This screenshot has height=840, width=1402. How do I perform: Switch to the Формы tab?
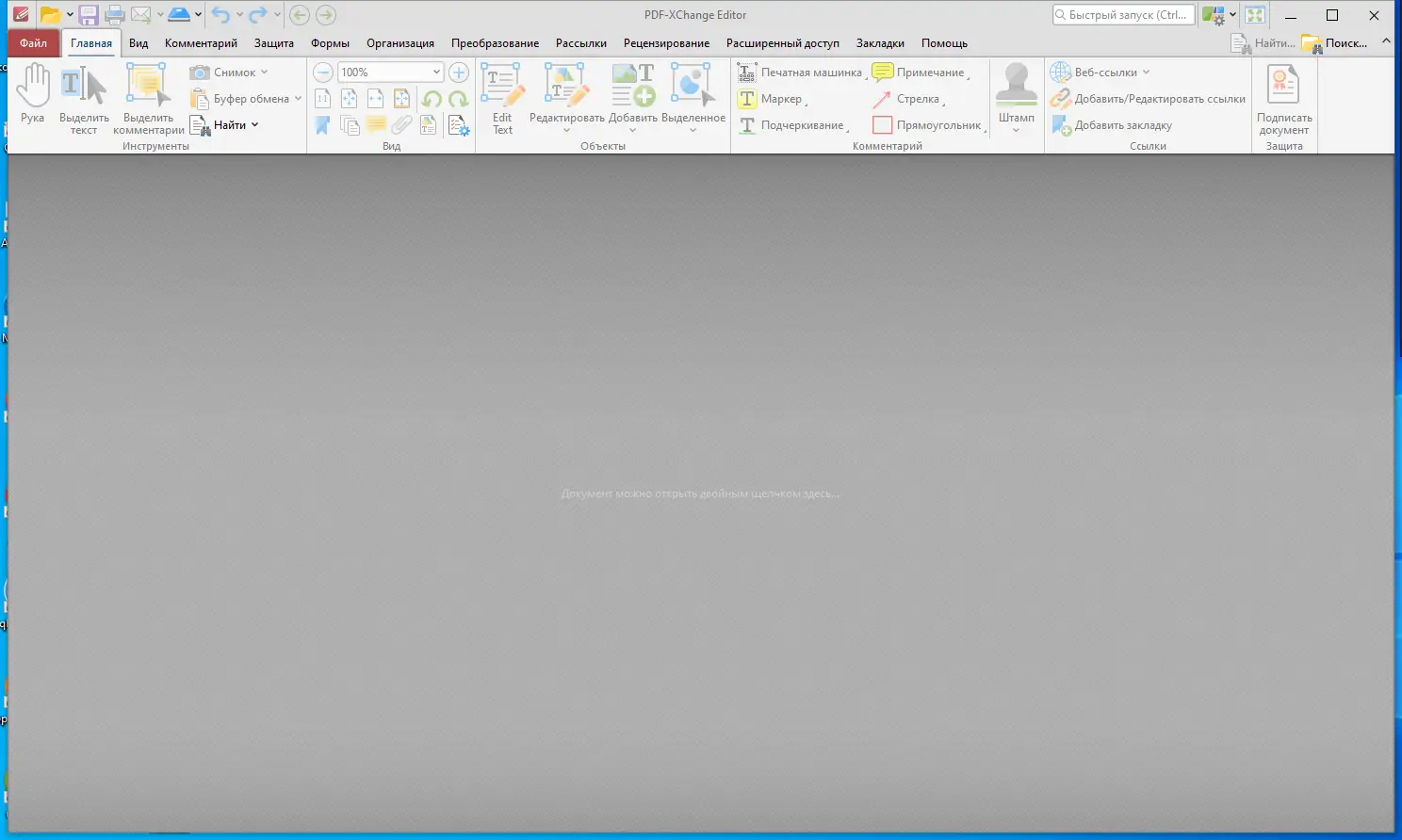tap(331, 43)
